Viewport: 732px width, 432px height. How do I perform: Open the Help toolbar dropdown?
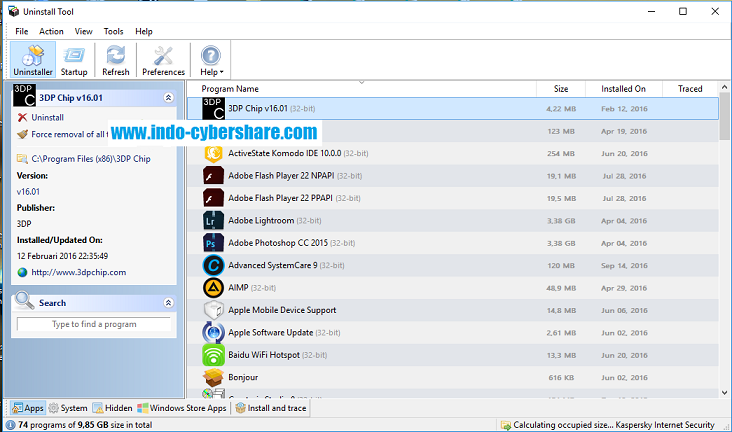tap(211, 60)
